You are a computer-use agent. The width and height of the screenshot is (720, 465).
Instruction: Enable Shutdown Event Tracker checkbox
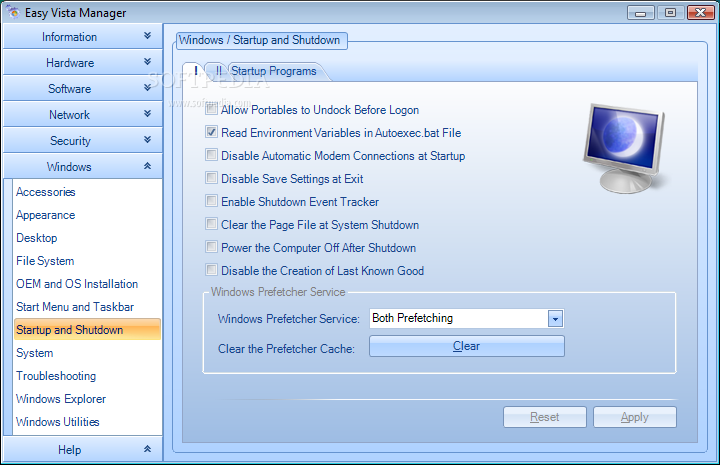point(211,201)
